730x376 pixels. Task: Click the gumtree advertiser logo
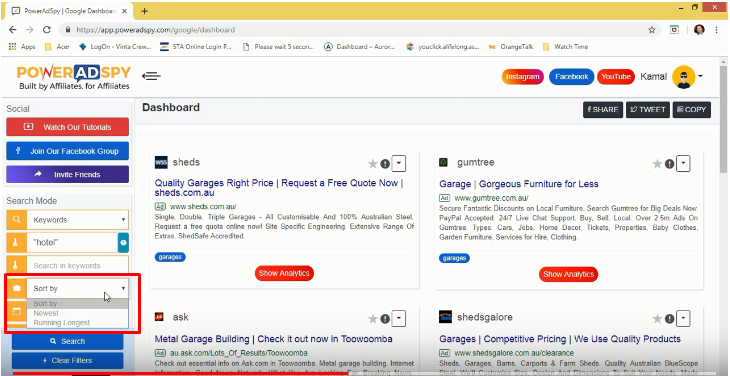click(444, 162)
